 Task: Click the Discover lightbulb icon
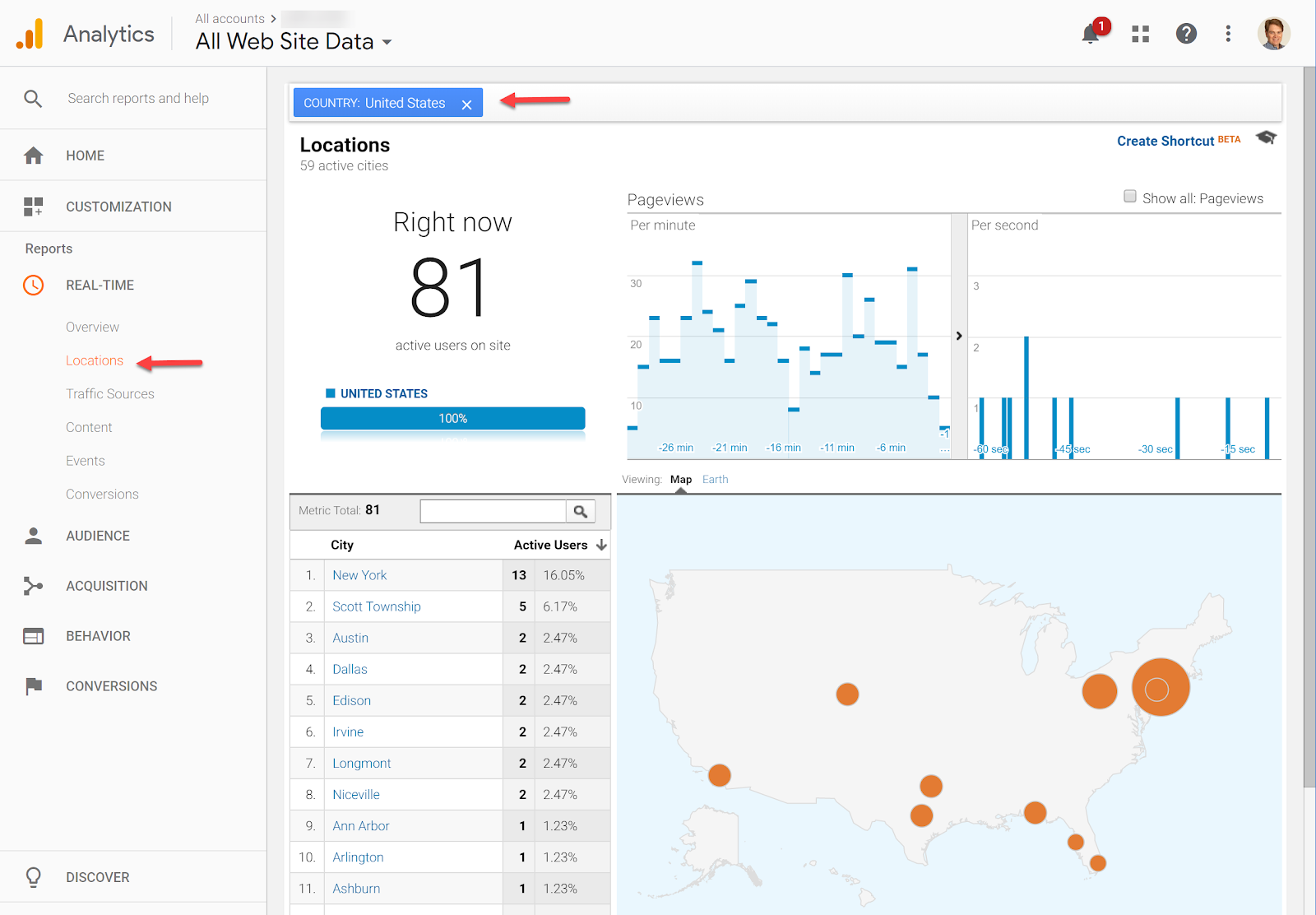pos(34,877)
